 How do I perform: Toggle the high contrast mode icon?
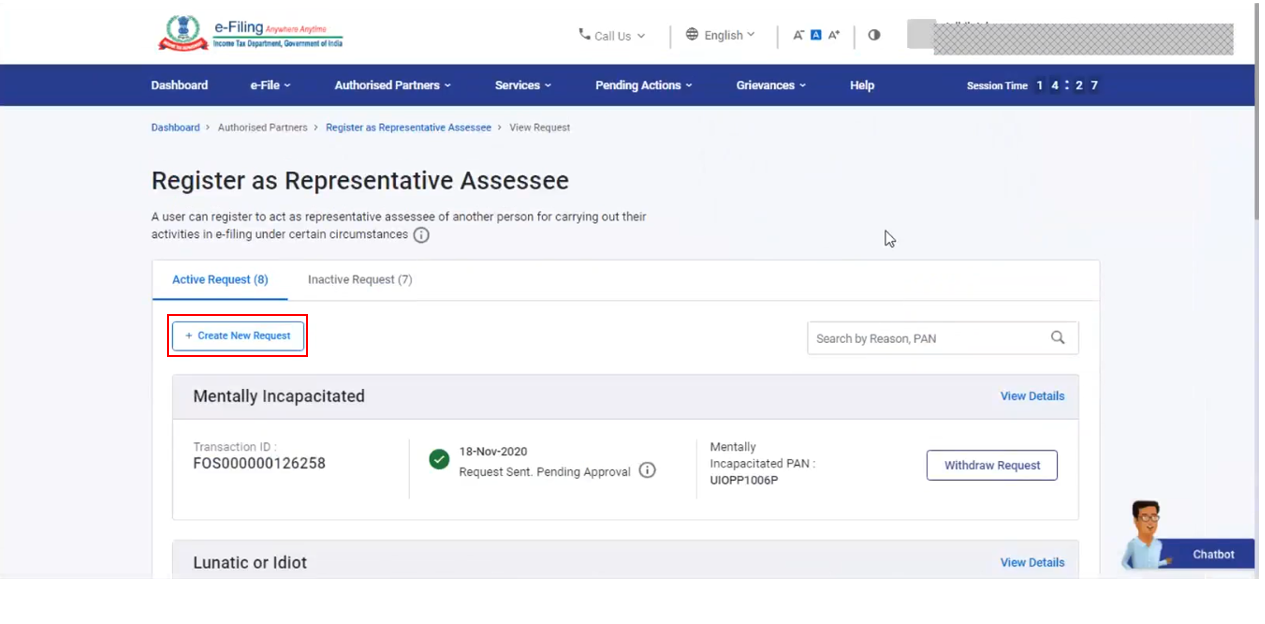[874, 35]
